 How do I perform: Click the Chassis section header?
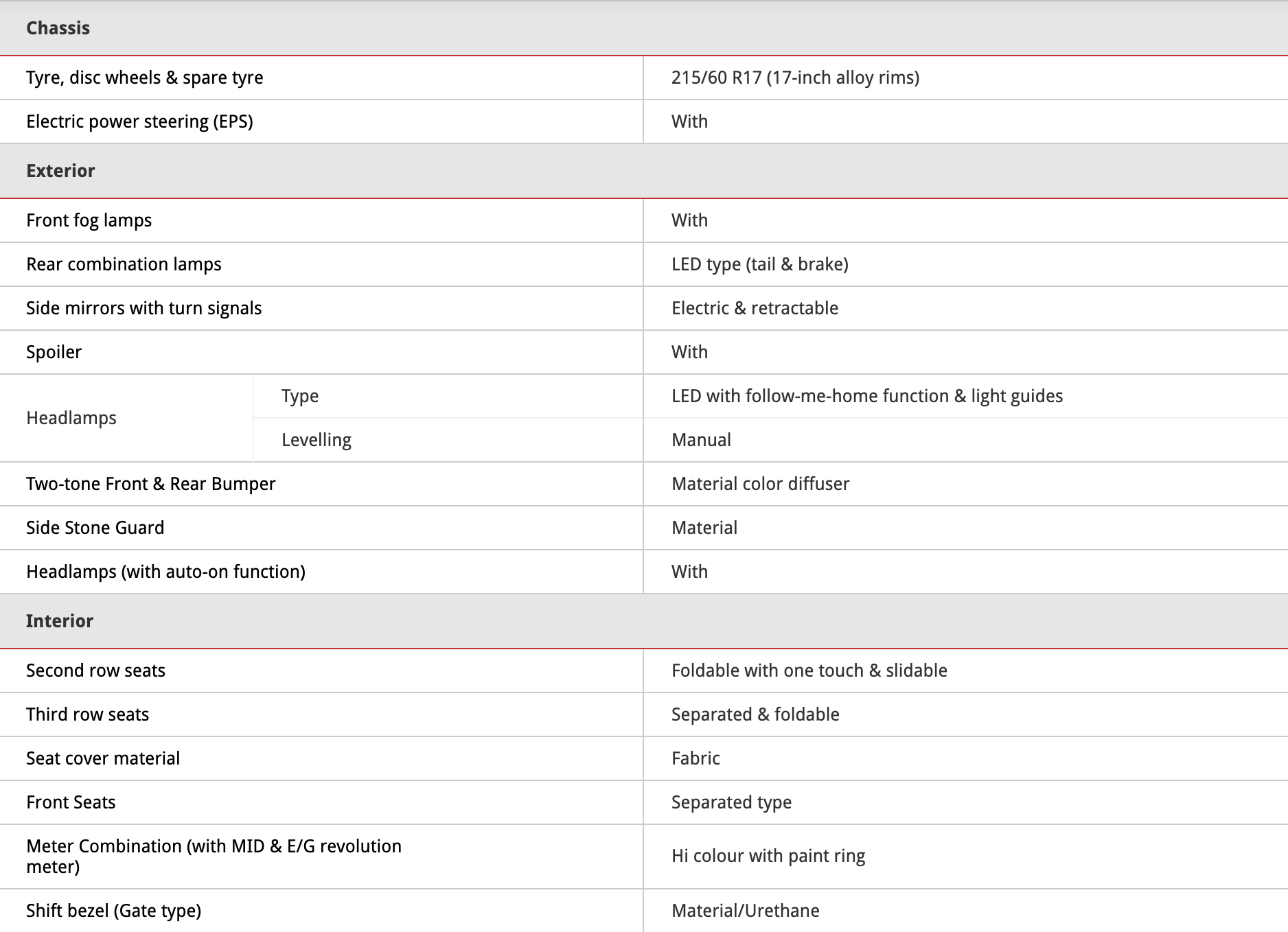click(x=58, y=28)
